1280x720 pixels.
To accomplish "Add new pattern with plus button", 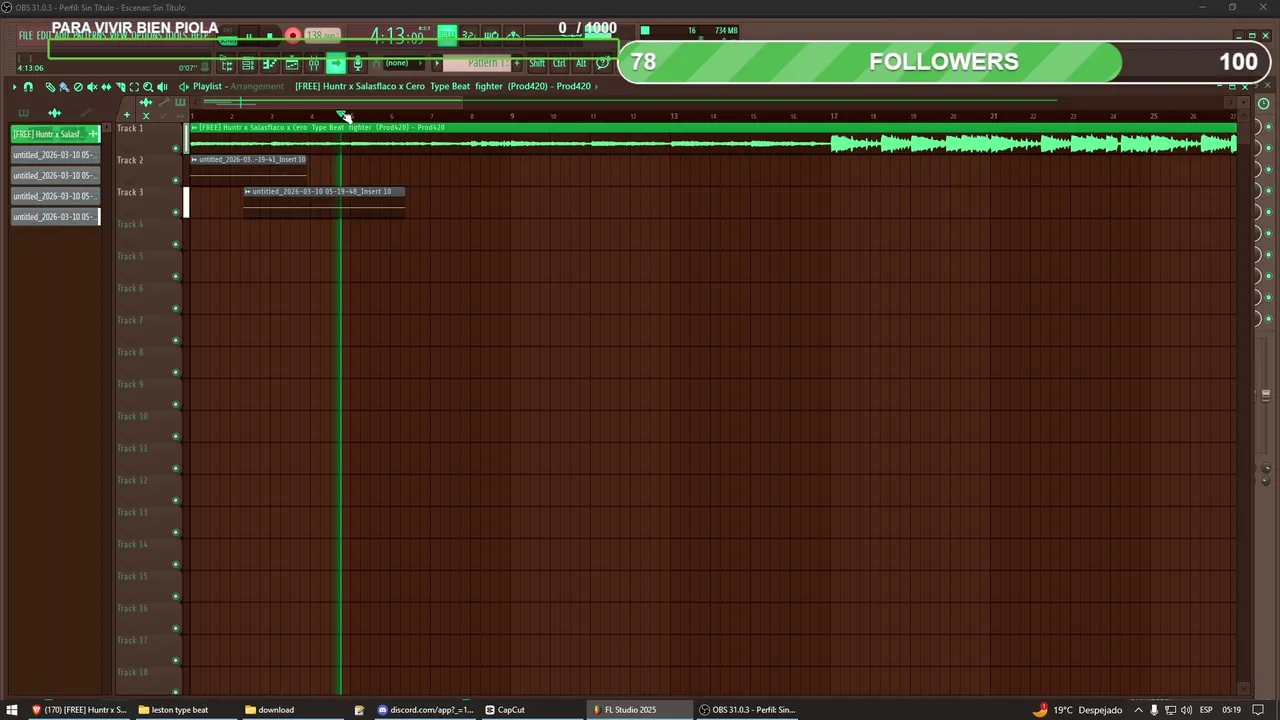I will pos(517,63).
